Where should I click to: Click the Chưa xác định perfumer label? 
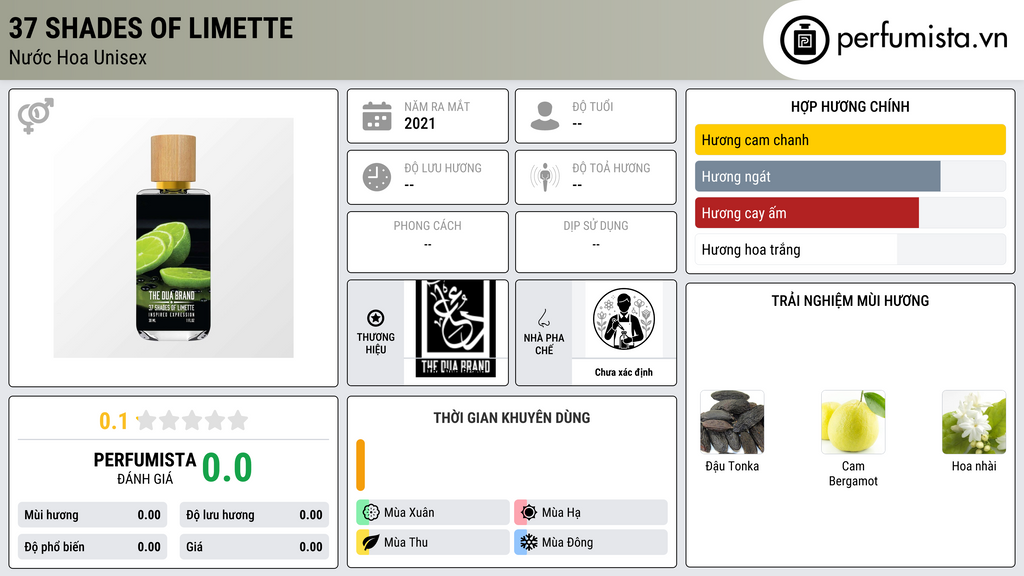[624, 372]
